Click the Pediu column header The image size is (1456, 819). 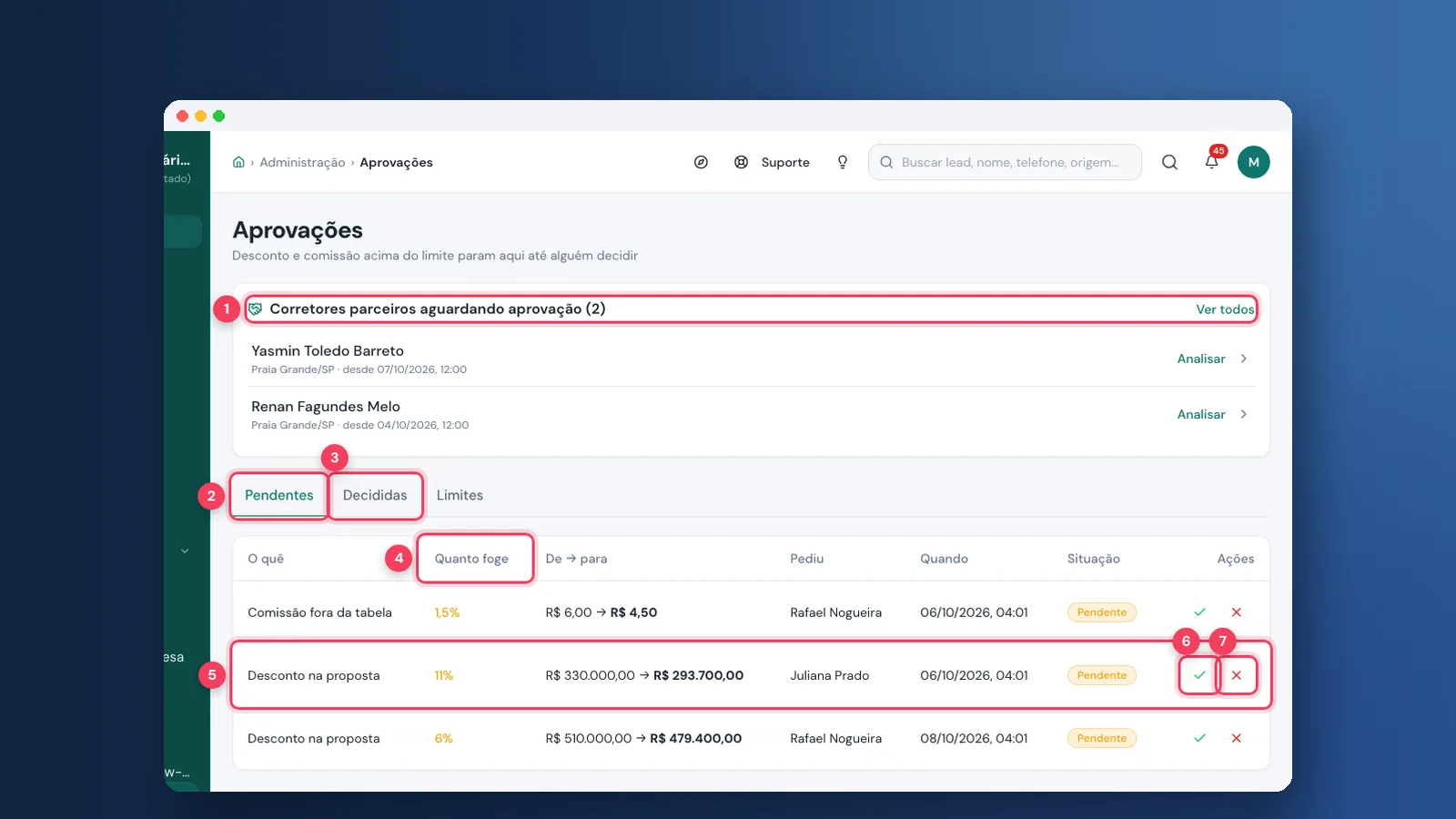click(806, 559)
